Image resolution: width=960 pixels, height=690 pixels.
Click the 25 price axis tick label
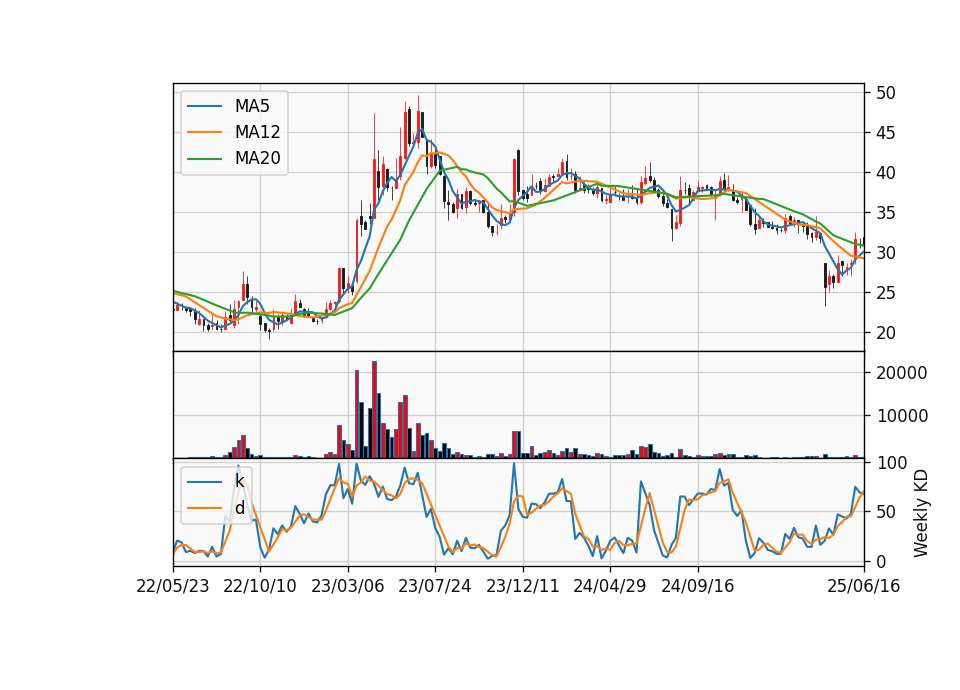(x=886, y=293)
